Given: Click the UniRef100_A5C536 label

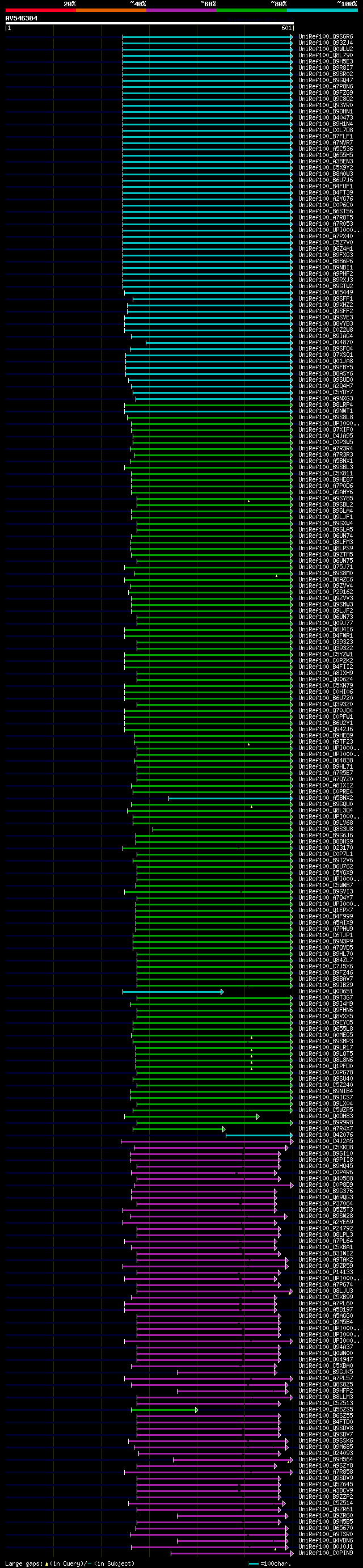Looking at the screenshot, I should (x=325, y=149).
